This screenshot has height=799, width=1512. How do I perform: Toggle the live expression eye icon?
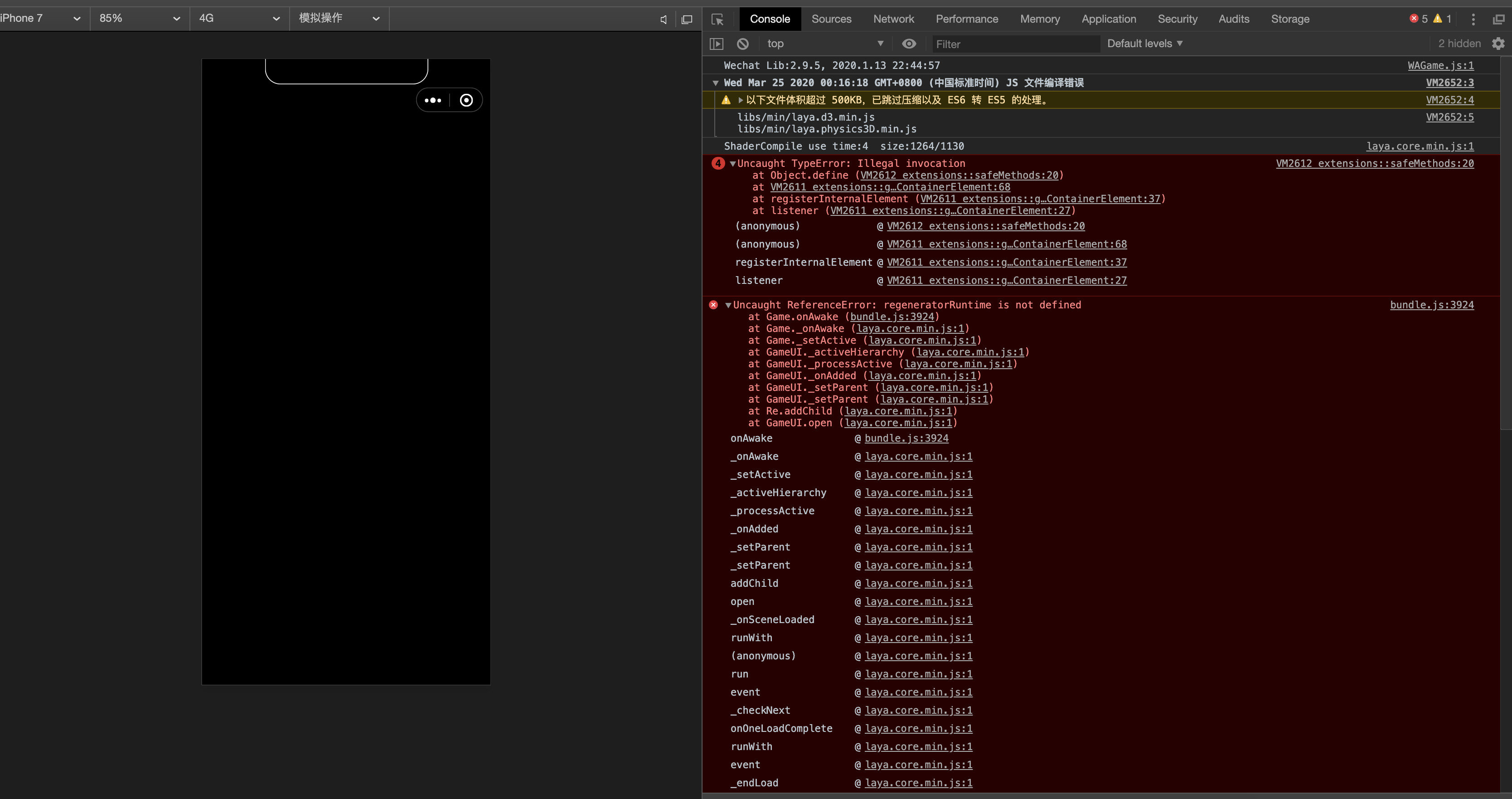point(909,44)
